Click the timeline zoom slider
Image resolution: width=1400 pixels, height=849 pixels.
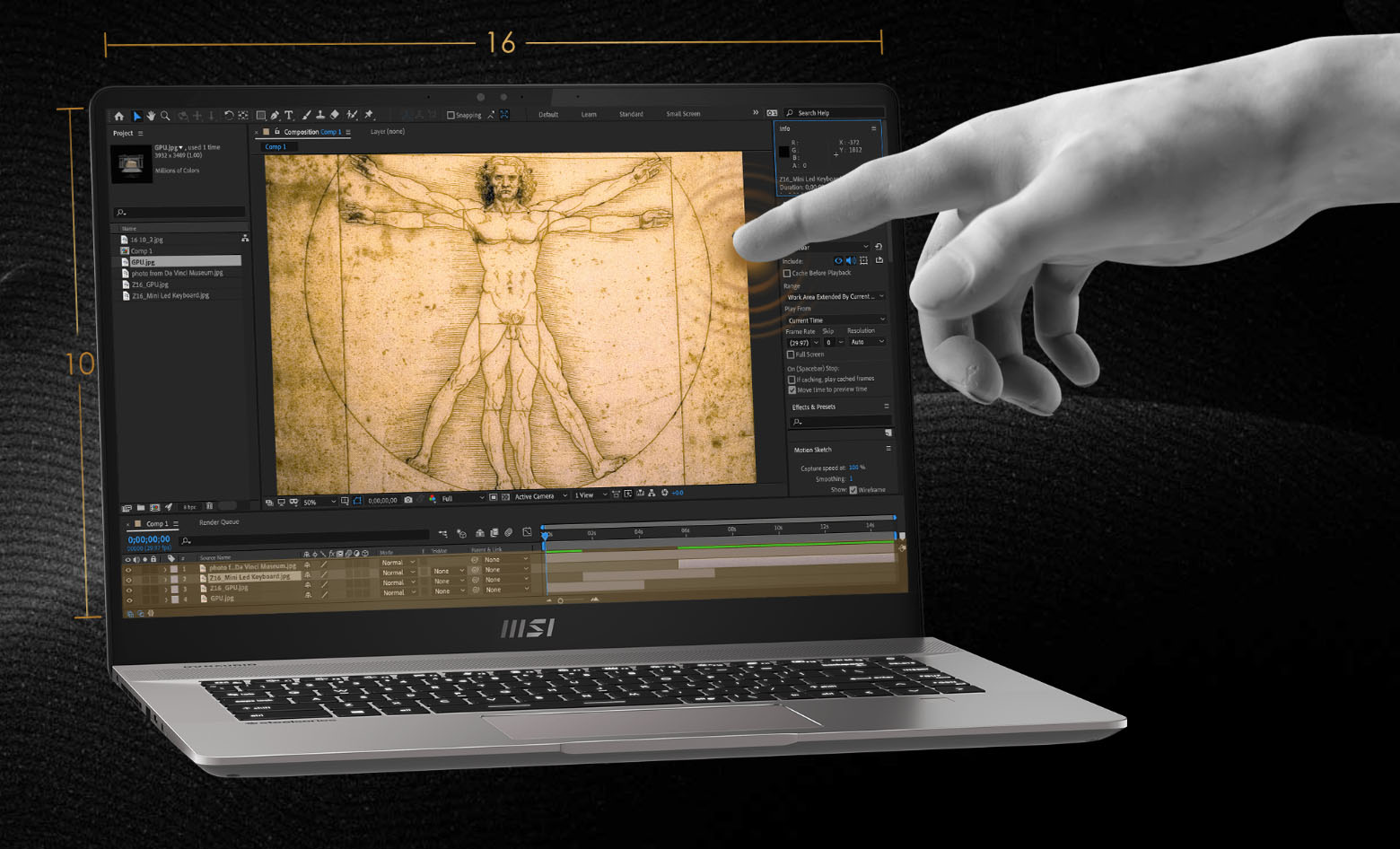point(572,600)
